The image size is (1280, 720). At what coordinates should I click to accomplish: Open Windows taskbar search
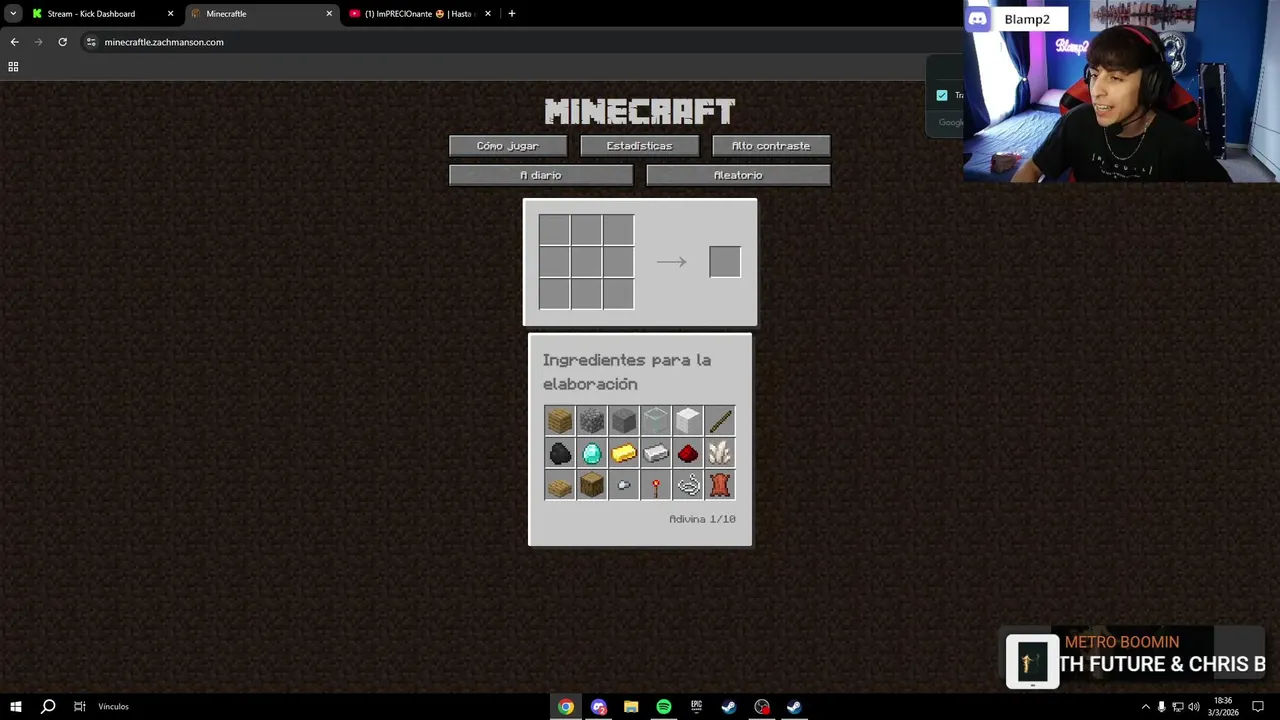point(47,706)
